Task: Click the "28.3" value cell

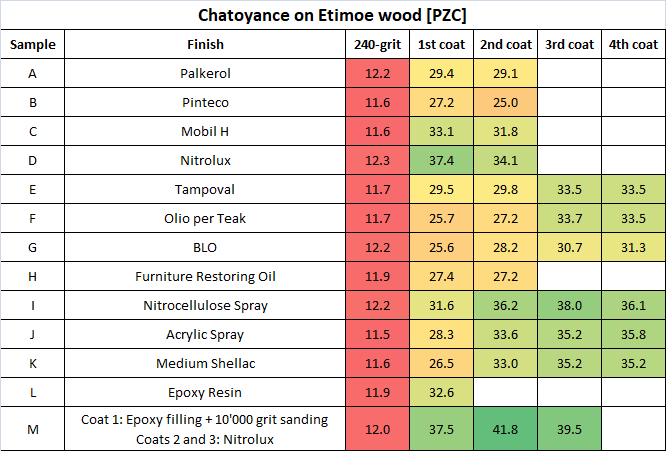Action: point(441,334)
